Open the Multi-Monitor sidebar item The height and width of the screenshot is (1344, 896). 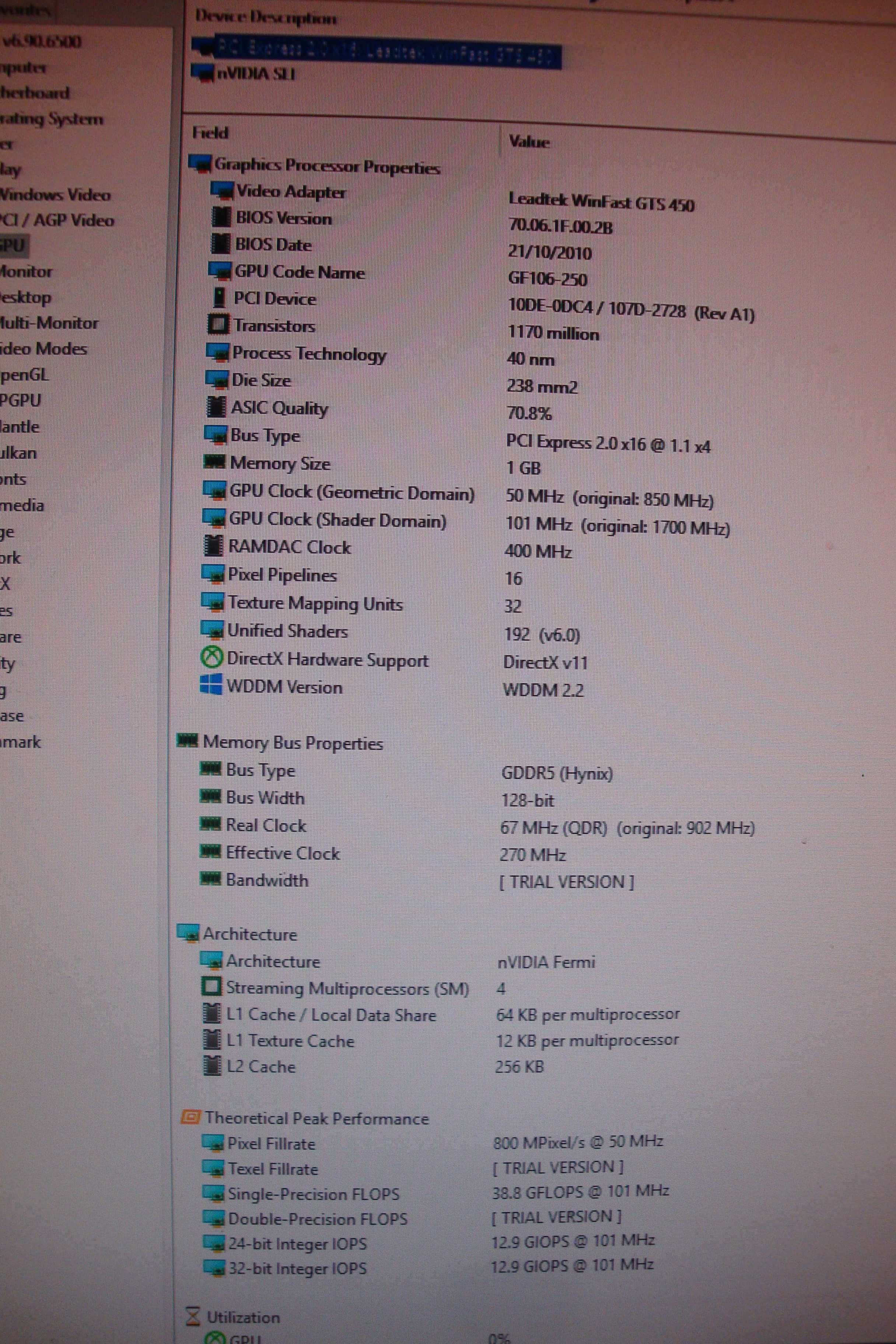pos(49,323)
